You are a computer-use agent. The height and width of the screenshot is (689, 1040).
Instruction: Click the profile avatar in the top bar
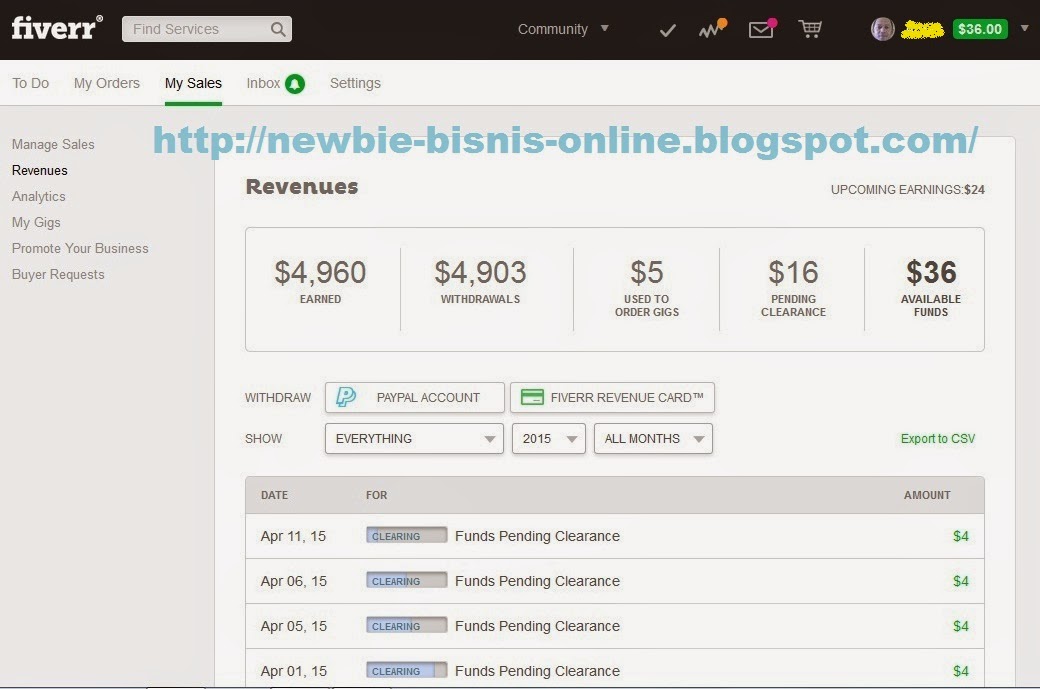point(881,29)
